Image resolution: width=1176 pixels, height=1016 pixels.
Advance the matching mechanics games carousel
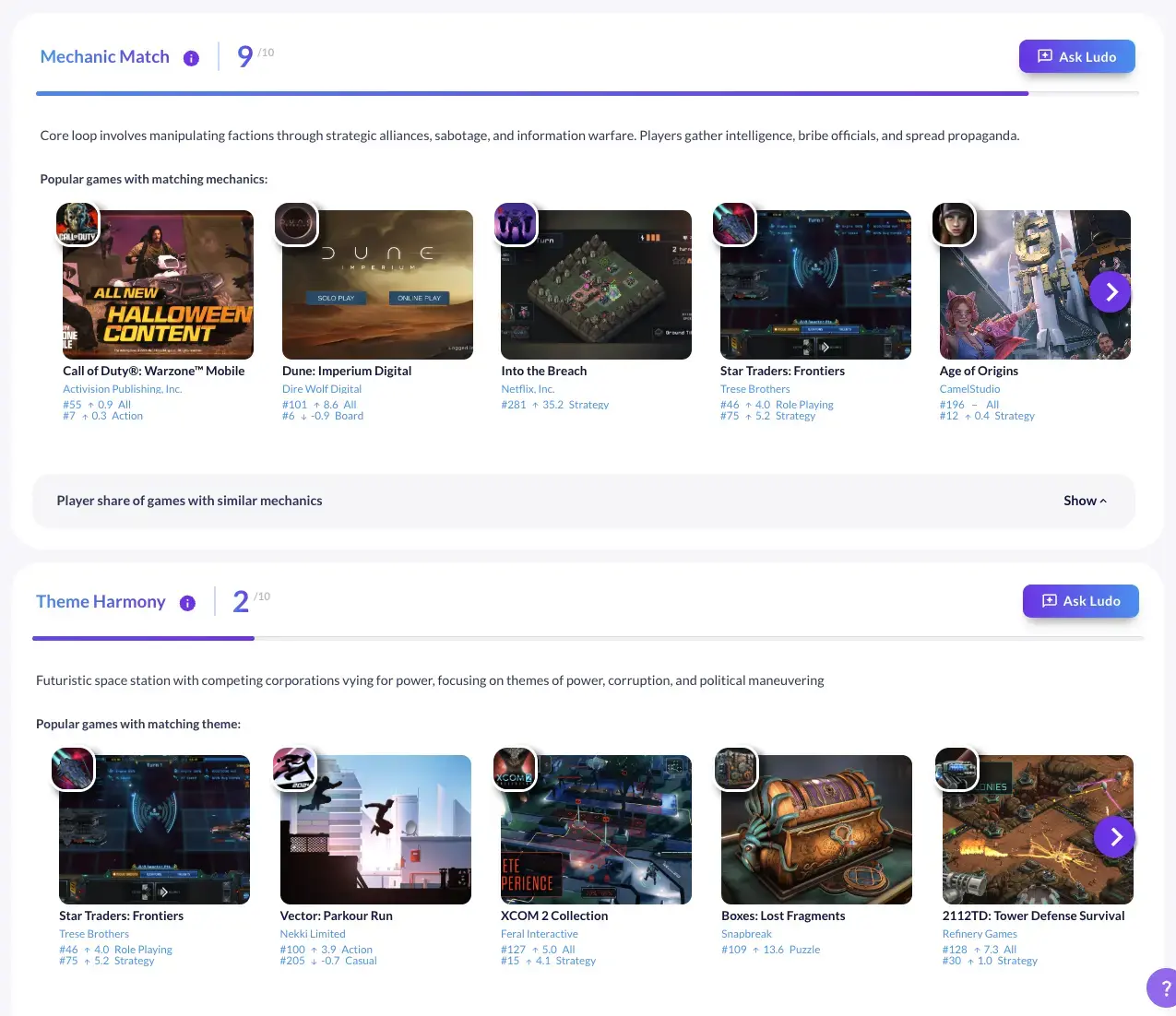1110,292
